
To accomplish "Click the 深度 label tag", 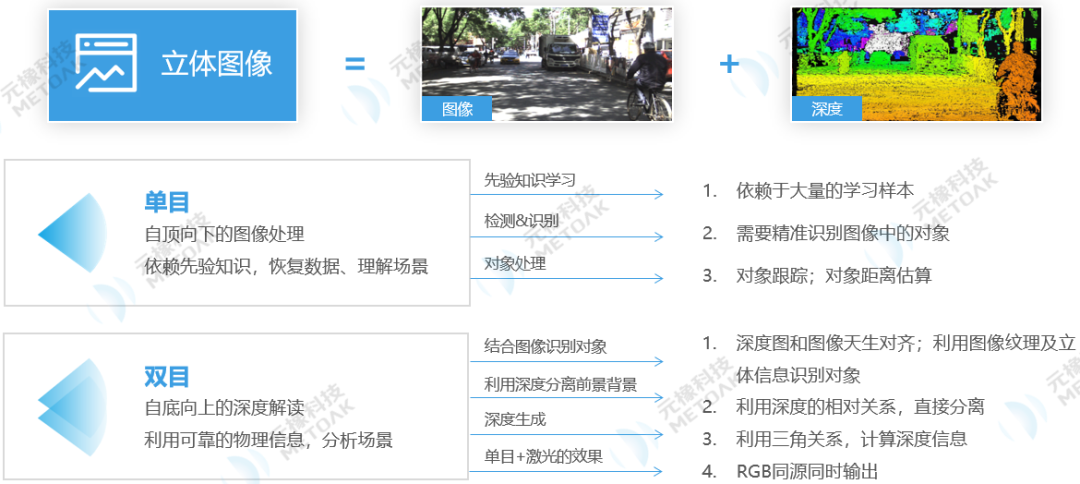I will [x=827, y=109].
